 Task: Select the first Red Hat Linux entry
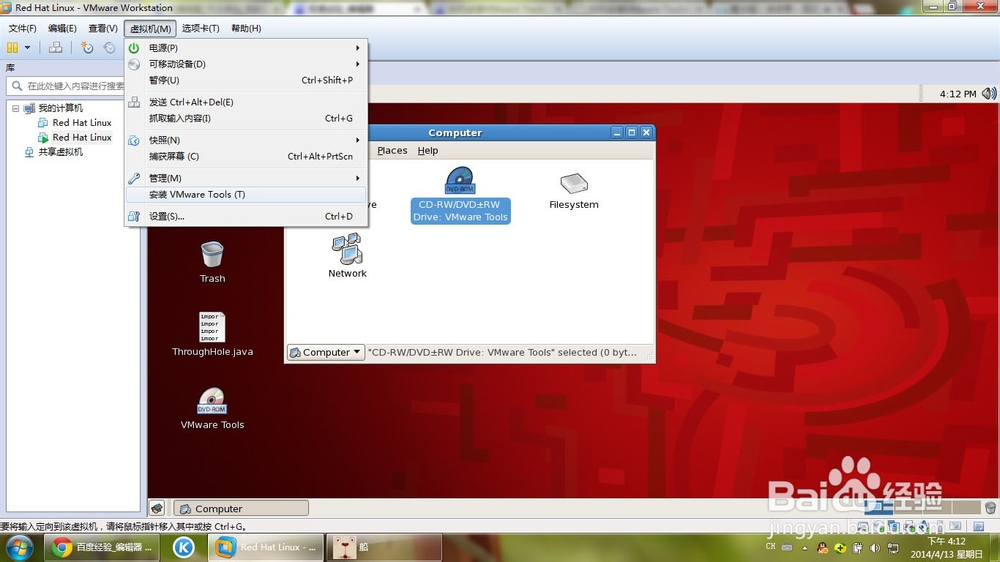point(75,122)
